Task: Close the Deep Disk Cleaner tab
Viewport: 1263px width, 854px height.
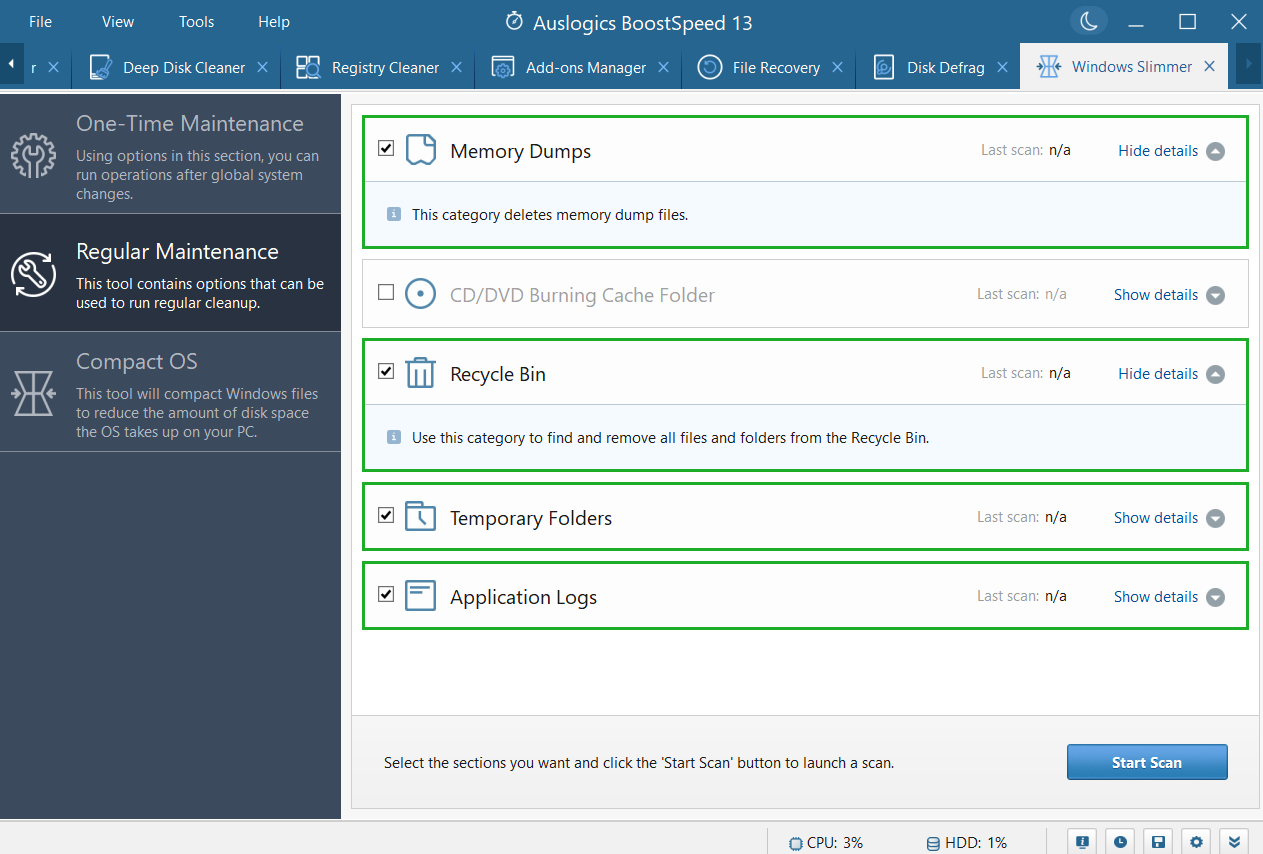Action: coord(262,67)
